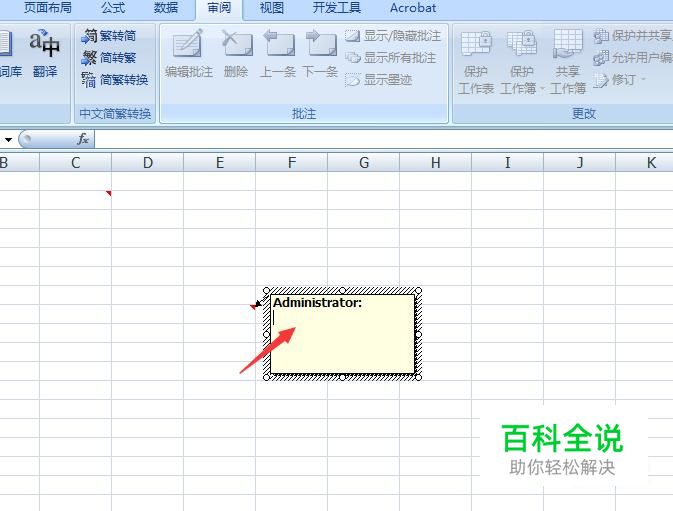Open the 数据 ribbon tab
Screen dimensions: 673x511
pyautogui.click(x=166, y=8)
